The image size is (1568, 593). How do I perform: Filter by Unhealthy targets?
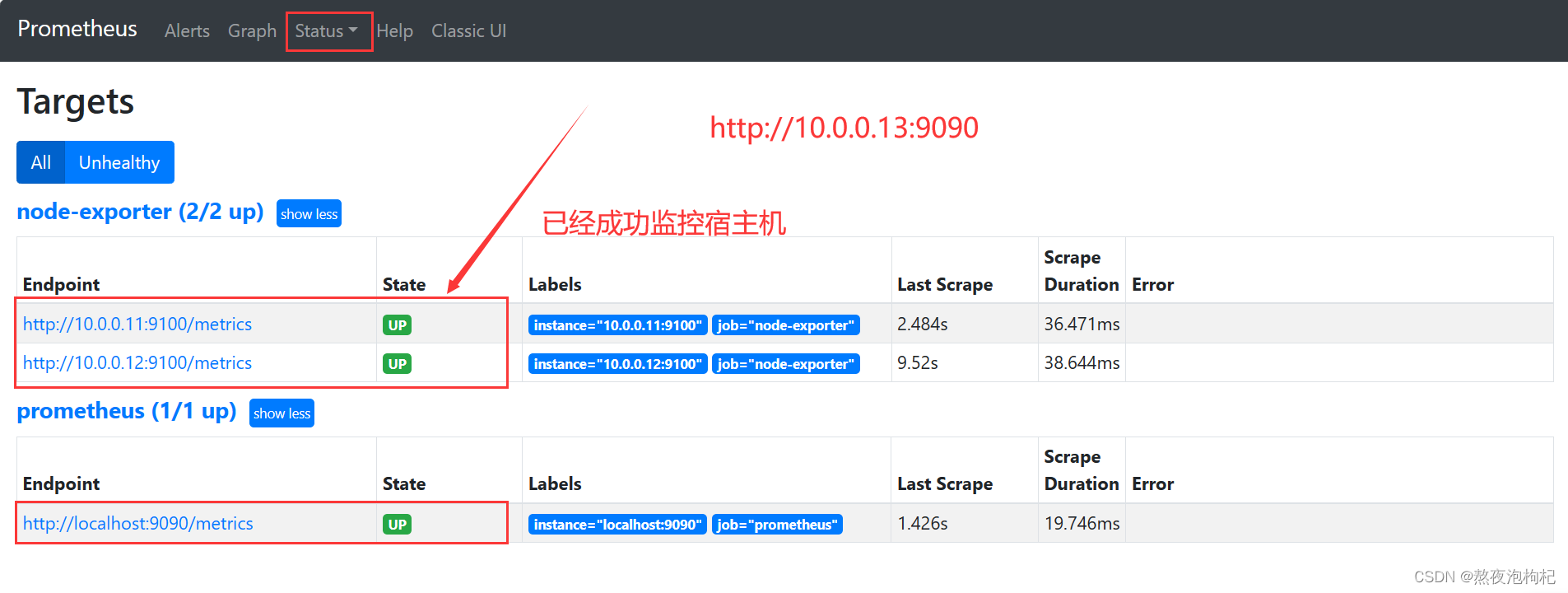[x=119, y=162]
